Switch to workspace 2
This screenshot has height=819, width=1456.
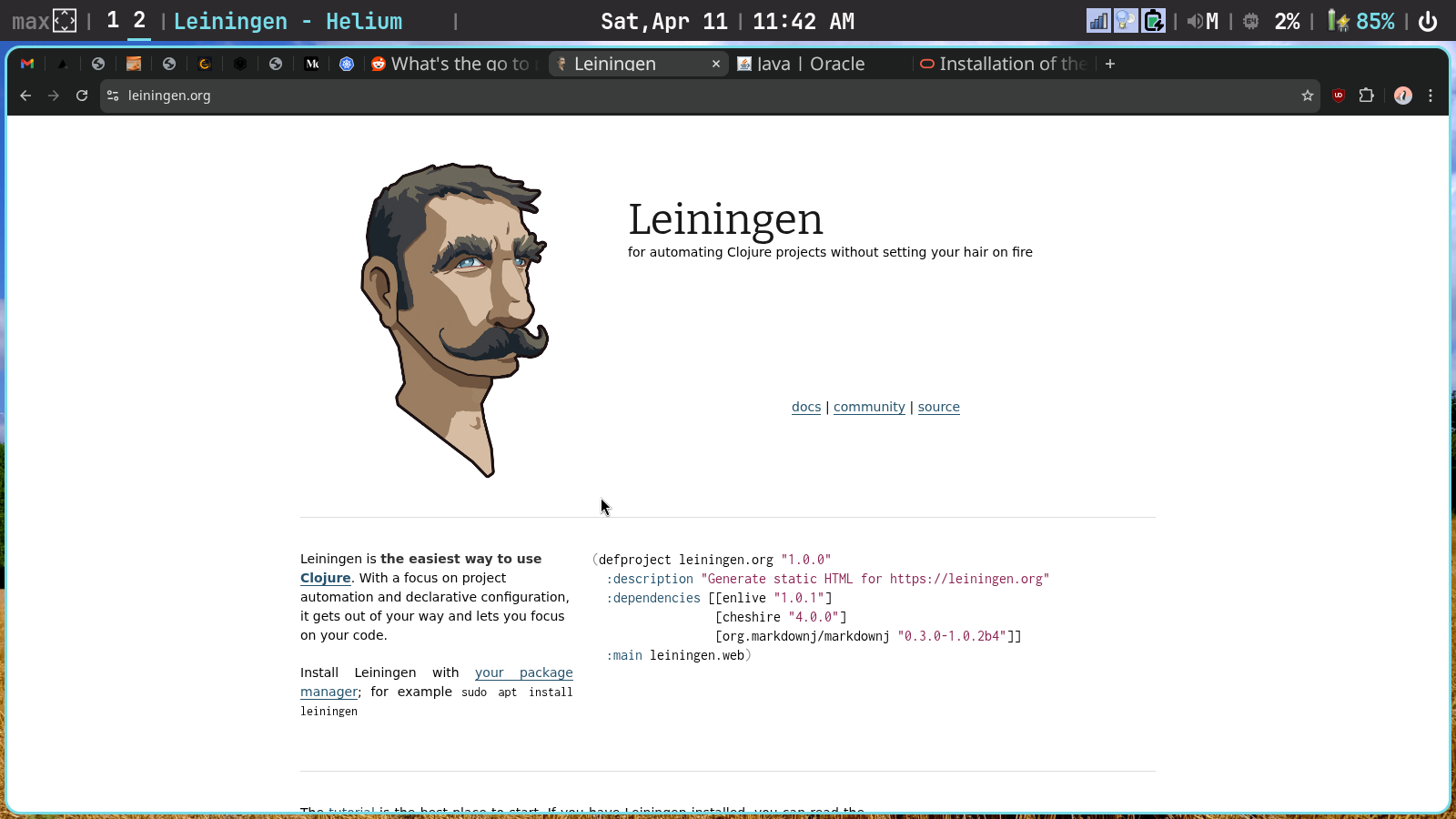[x=139, y=20]
